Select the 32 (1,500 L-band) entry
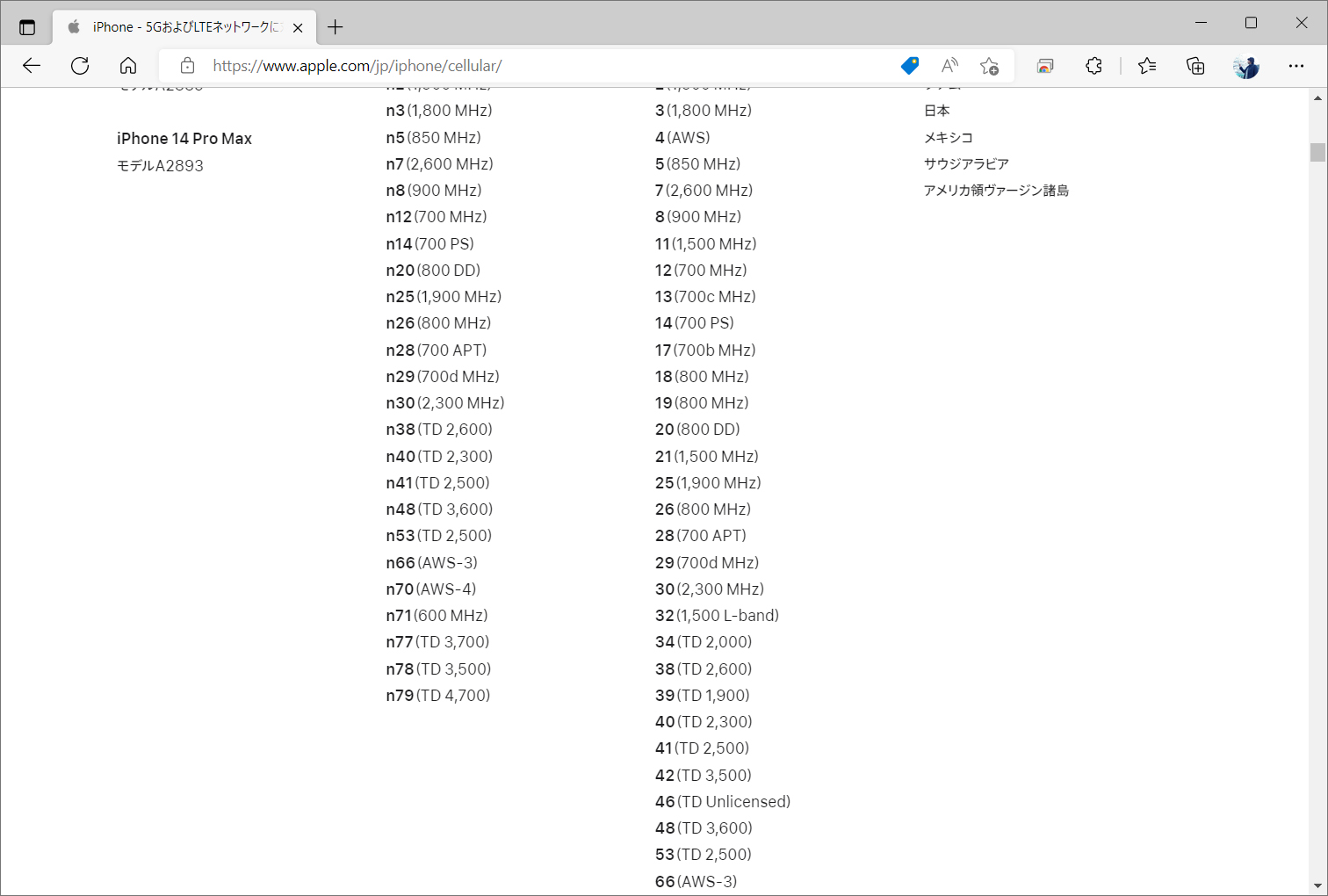 point(718,616)
